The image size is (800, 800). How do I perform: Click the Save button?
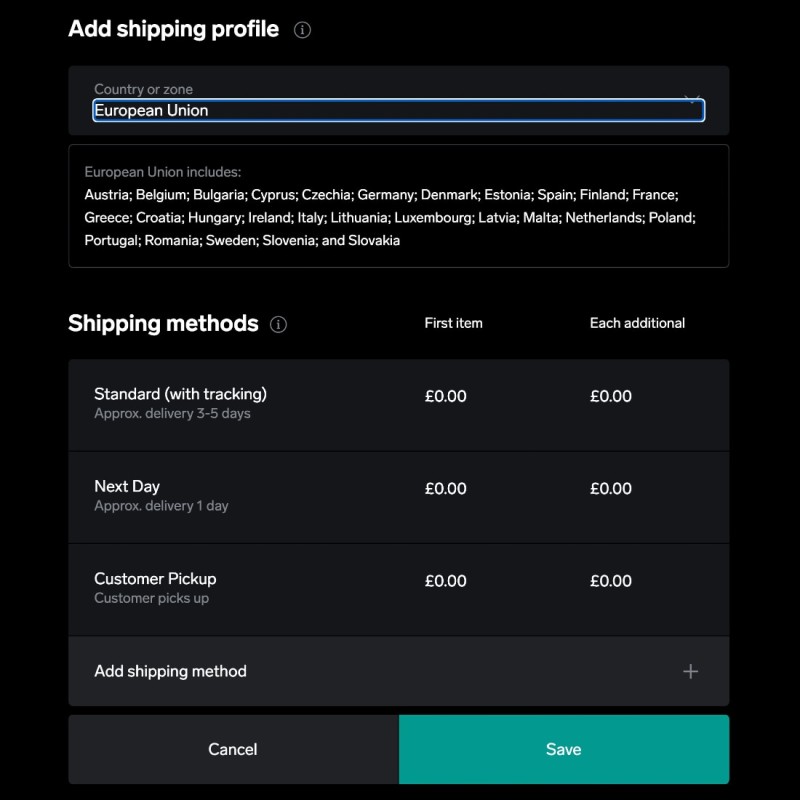coord(564,748)
